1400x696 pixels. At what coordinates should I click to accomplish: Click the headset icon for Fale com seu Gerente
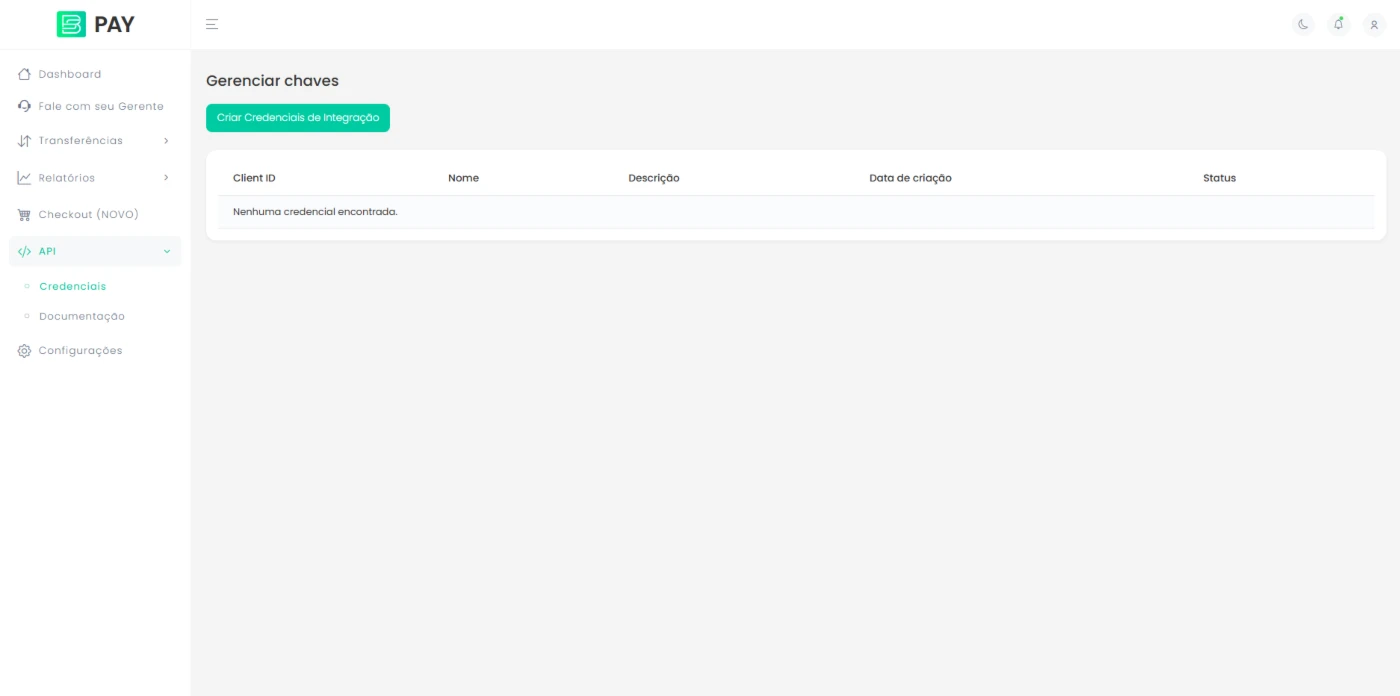(x=25, y=106)
